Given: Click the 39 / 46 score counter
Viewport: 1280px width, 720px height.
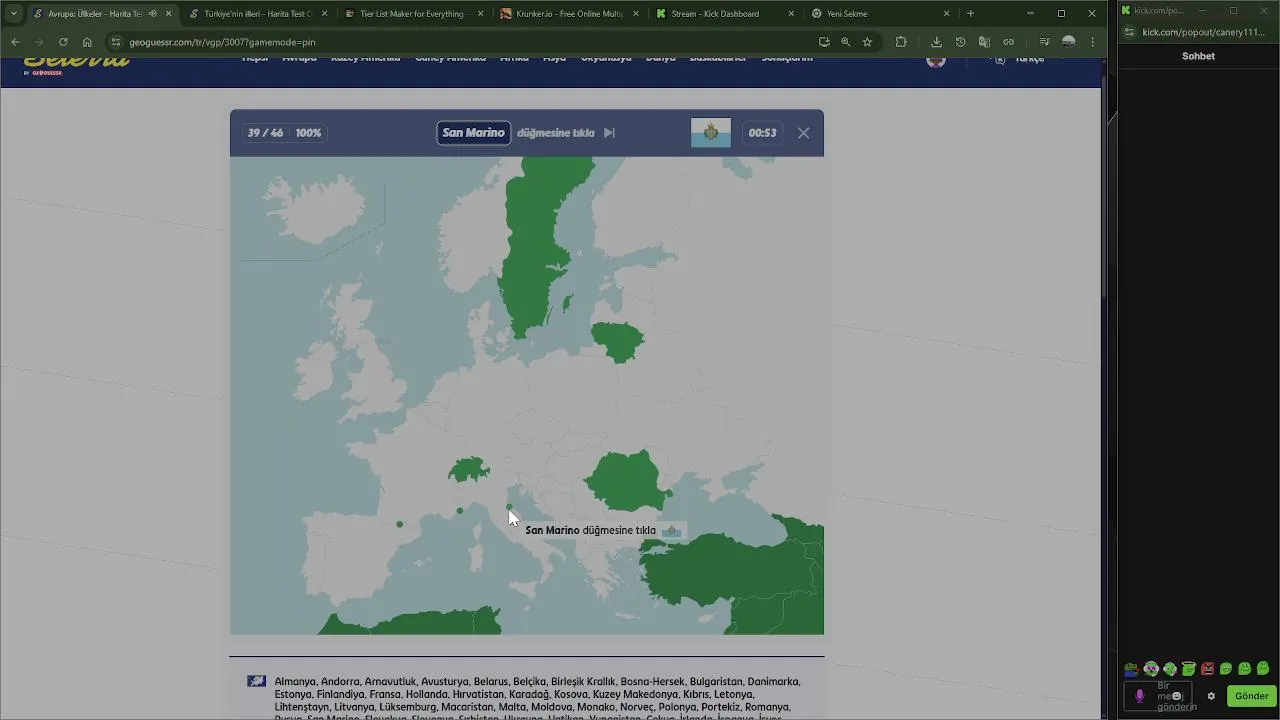Looking at the screenshot, I should pos(265,133).
